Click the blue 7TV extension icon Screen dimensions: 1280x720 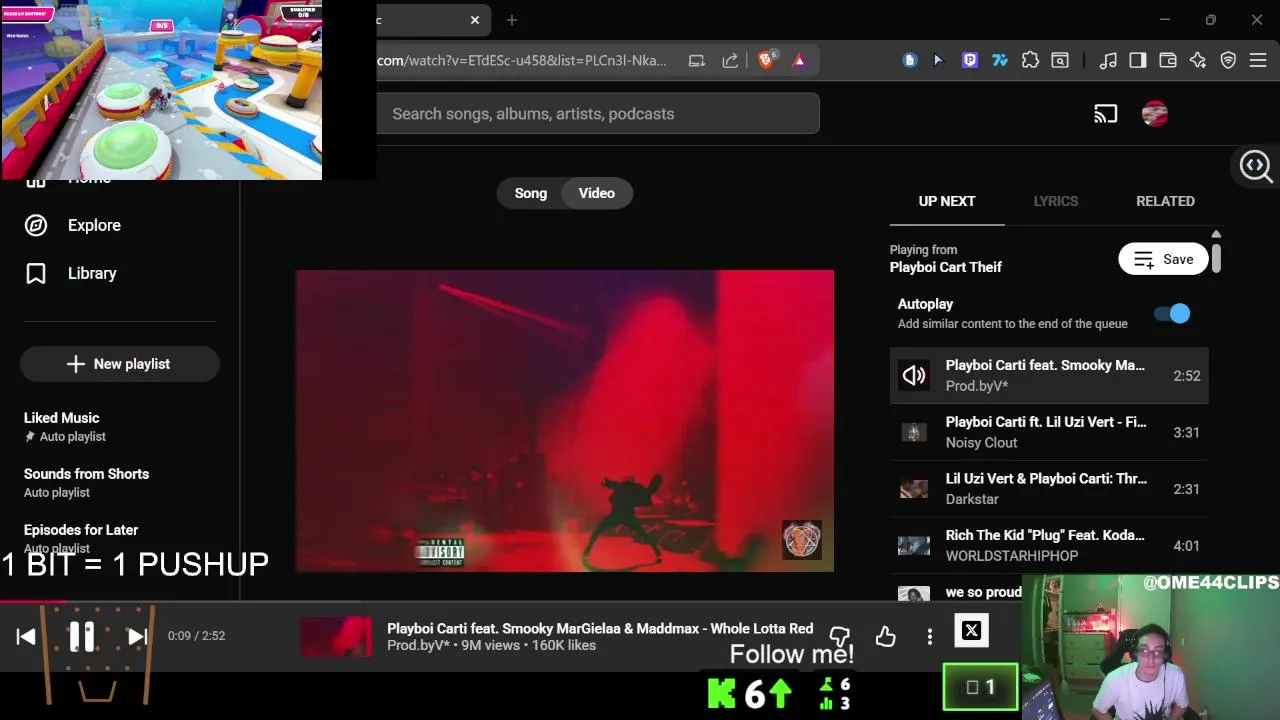point(999,60)
